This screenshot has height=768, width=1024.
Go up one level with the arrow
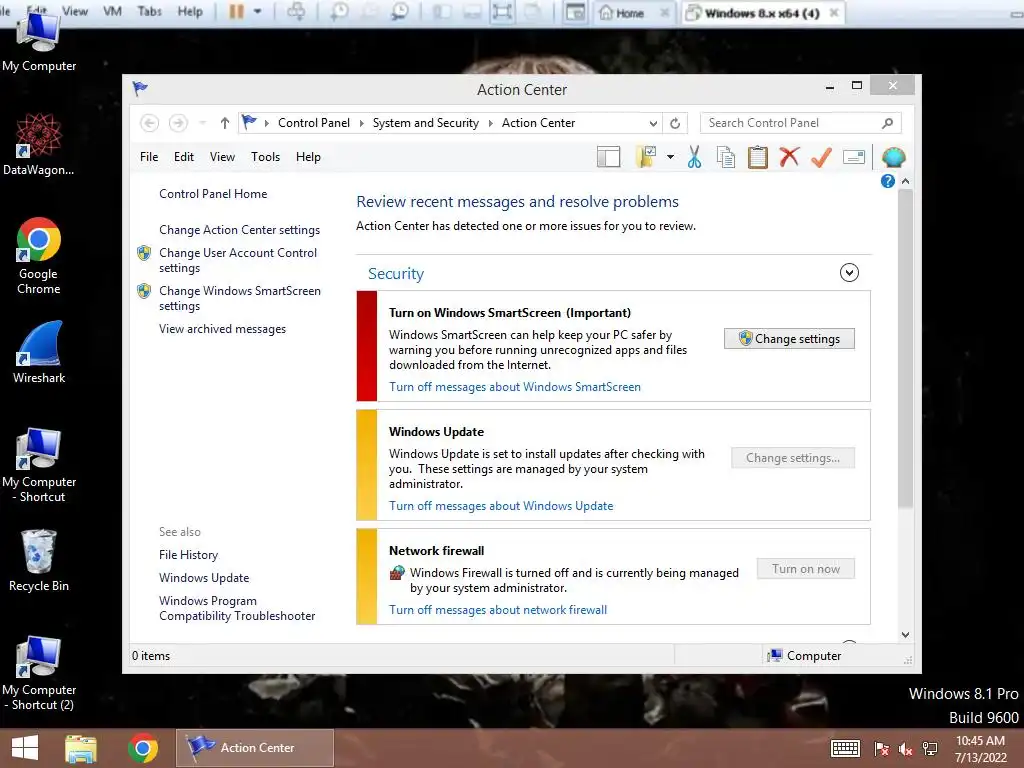click(x=225, y=123)
